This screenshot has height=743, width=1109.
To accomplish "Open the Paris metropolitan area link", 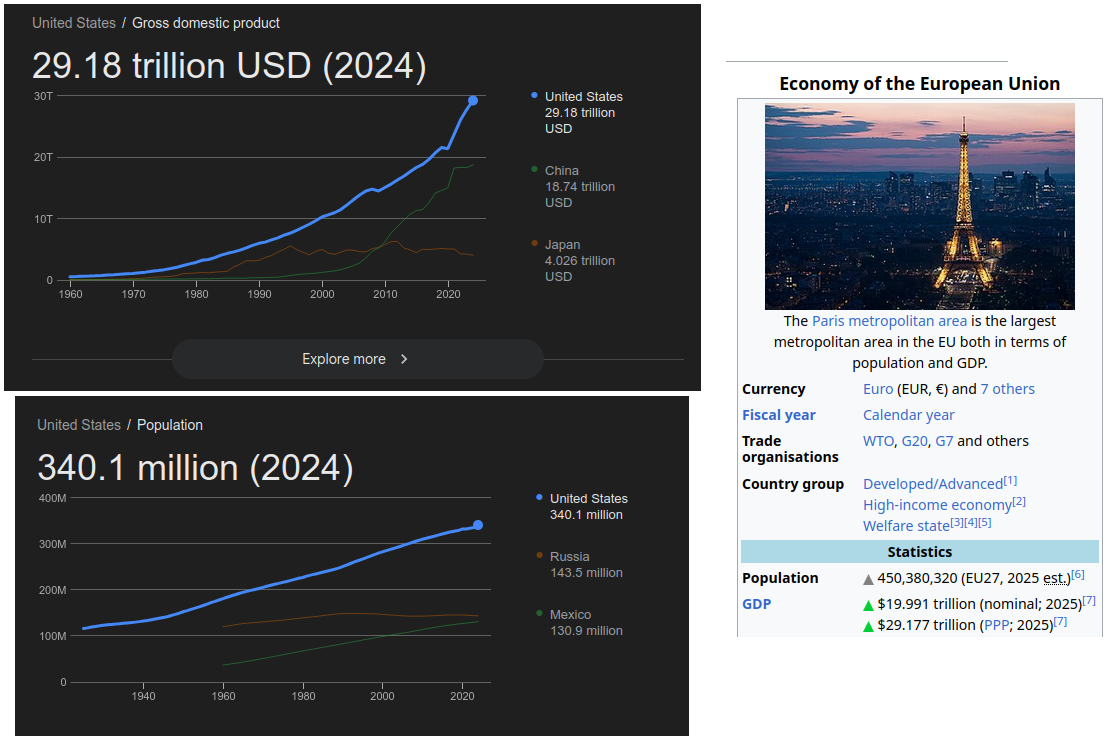I will pos(889,321).
